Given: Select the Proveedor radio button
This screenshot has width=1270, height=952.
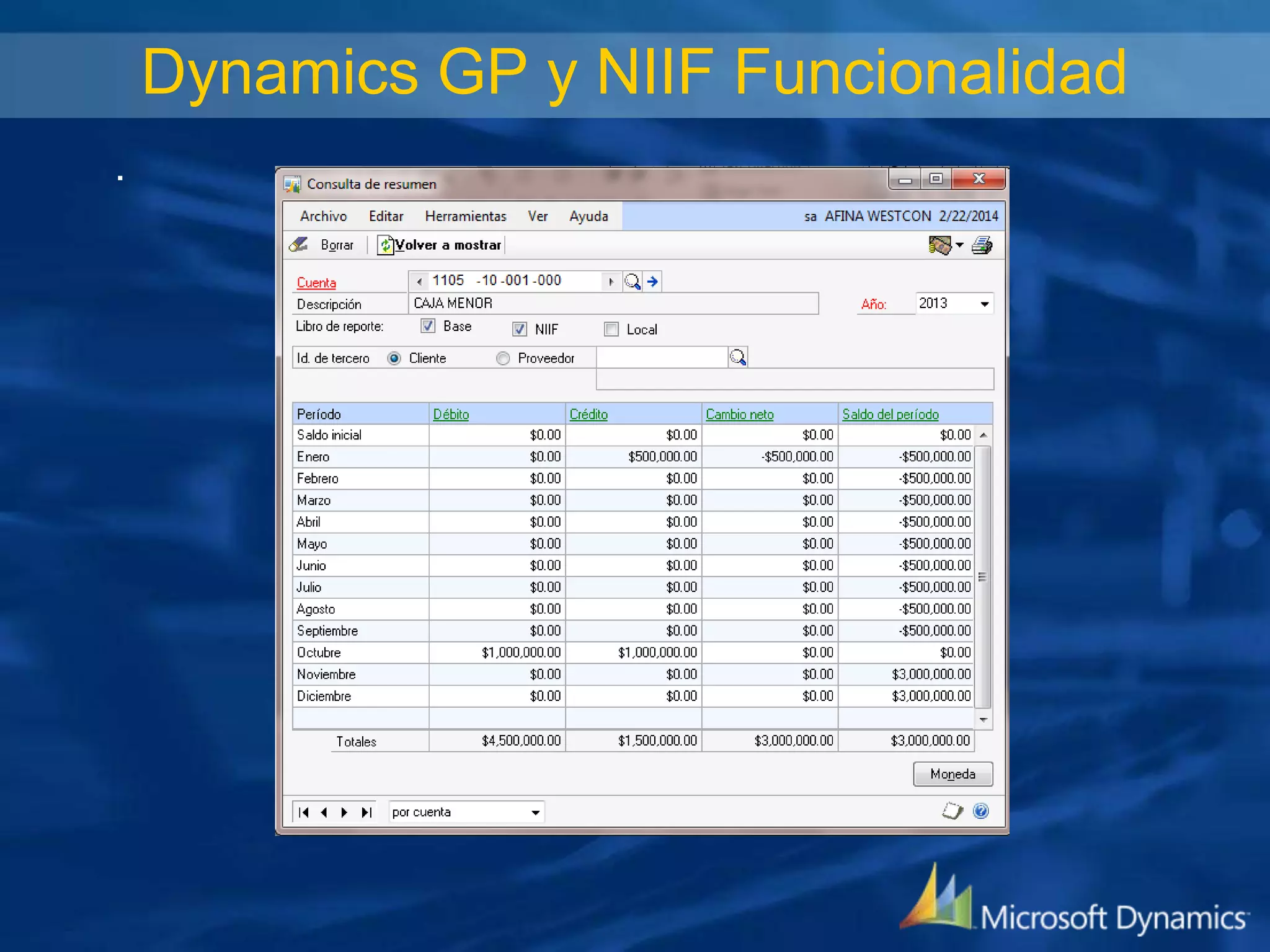Looking at the screenshot, I should [503, 358].
